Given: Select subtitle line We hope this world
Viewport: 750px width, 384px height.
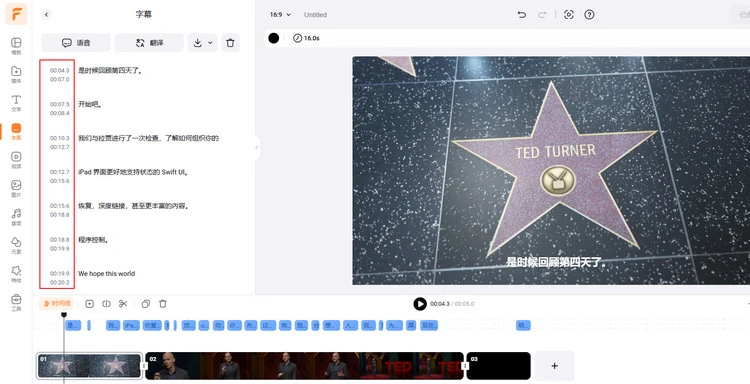Looking at the screenshot, I should pyautogui.click(x=107, y=274).
